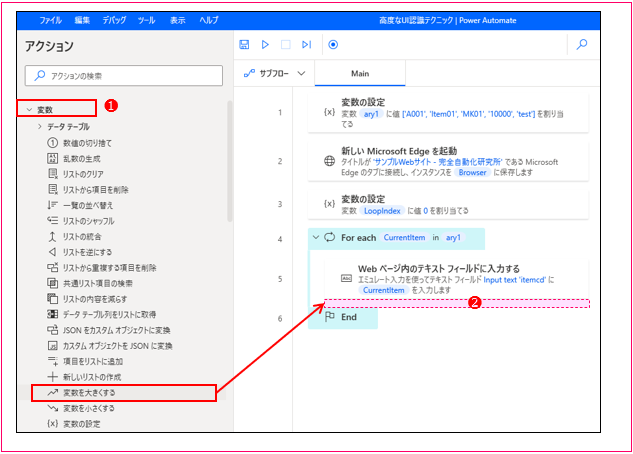Viewport: 633px width, 454px height.
Task: Click the LoopIndex variable in step 3
Action: click(382, 211)
